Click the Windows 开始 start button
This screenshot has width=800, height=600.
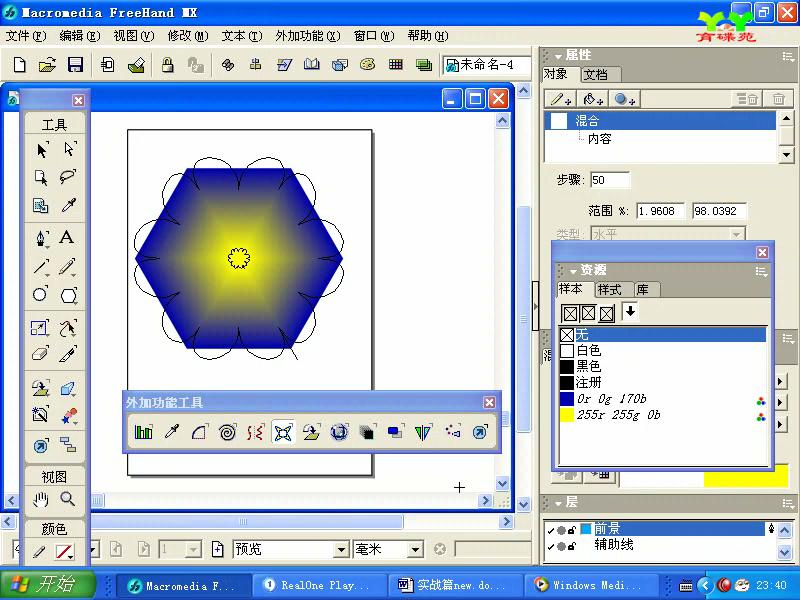(48, 585)
